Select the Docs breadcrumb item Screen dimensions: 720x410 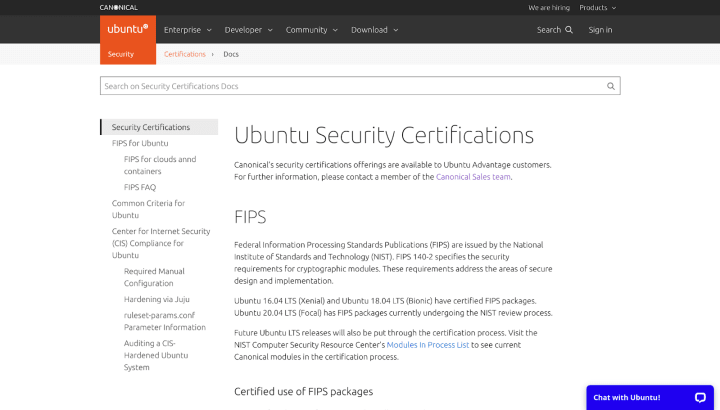[x=231, y=54]
